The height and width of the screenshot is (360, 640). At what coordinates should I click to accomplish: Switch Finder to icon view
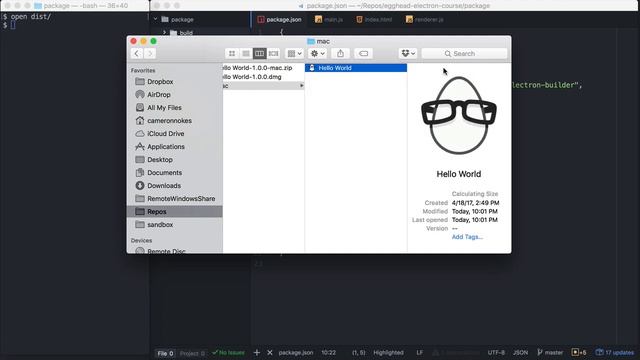(x=232, y=53)
